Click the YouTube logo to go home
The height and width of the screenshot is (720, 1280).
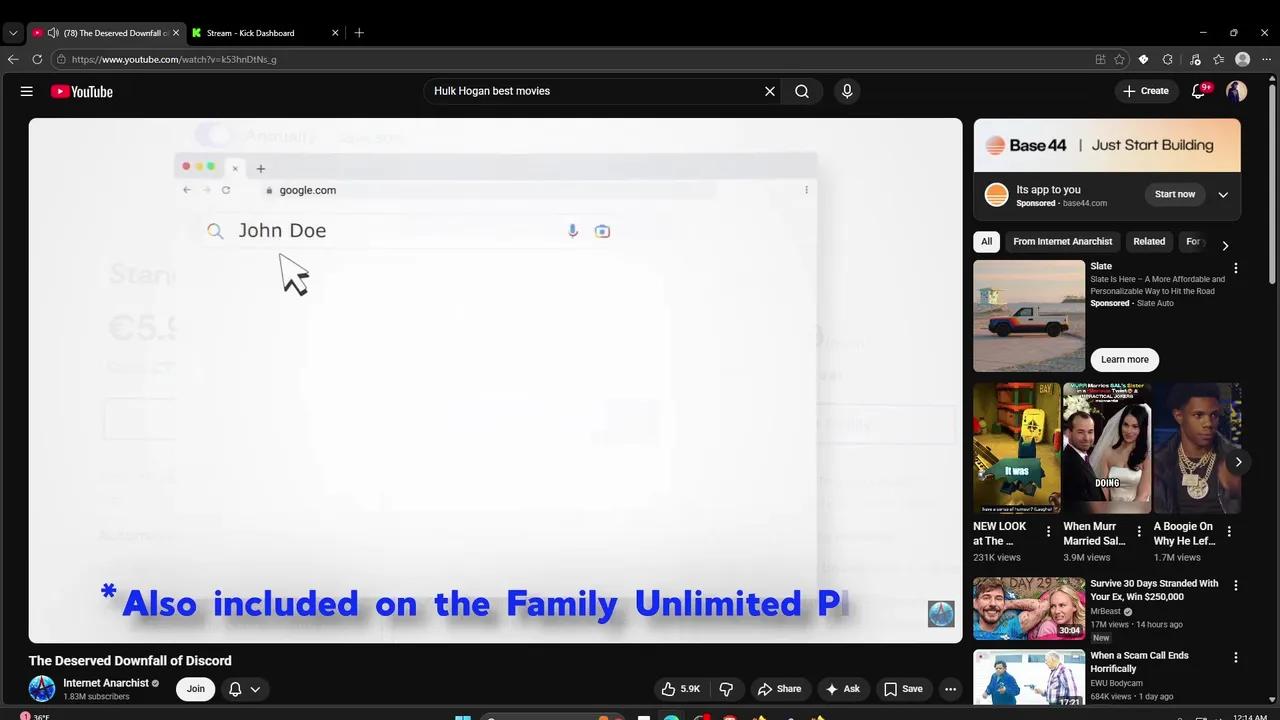82,92
